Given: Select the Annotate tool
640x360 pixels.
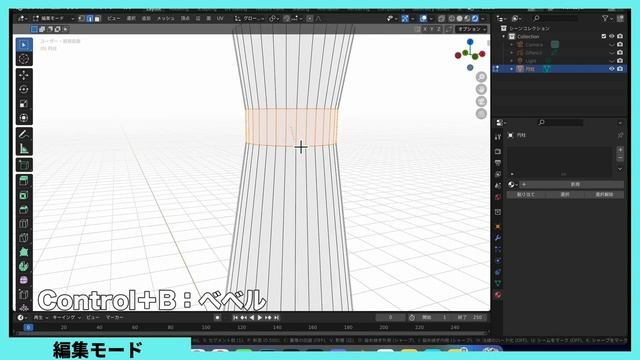Looking at the screenshot, I should click(24, 134).
